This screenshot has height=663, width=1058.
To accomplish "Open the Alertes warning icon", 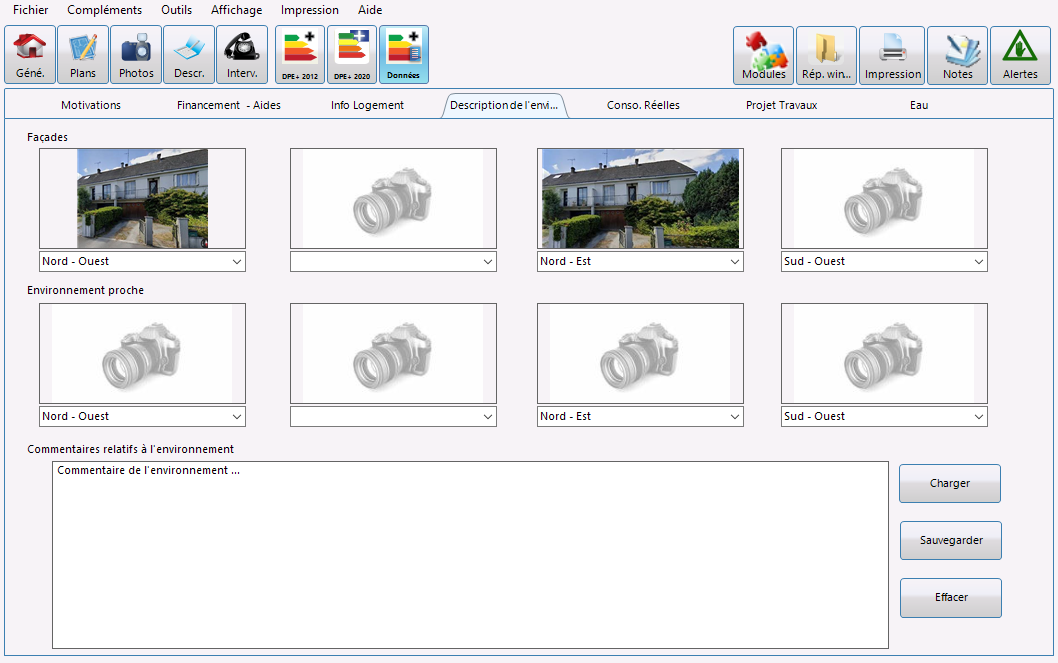I will [x=1020, y=55].
